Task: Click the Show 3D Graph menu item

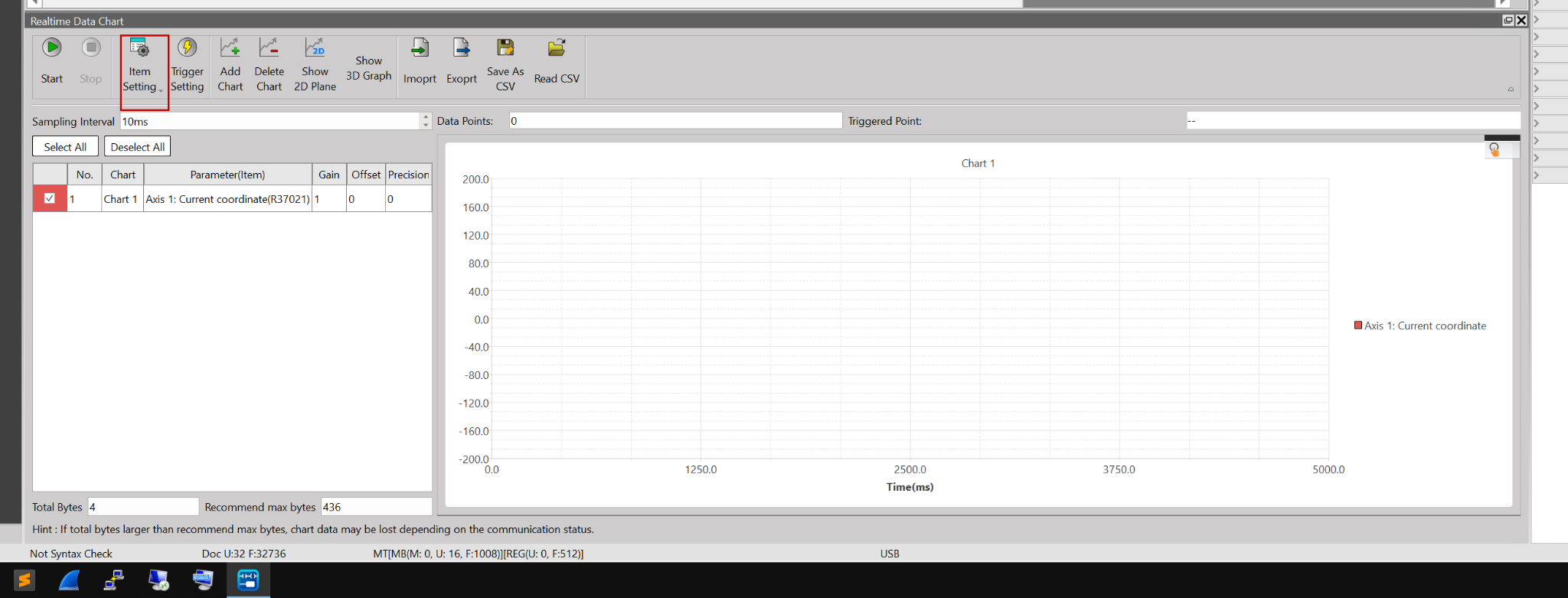Action: [368, 68]
